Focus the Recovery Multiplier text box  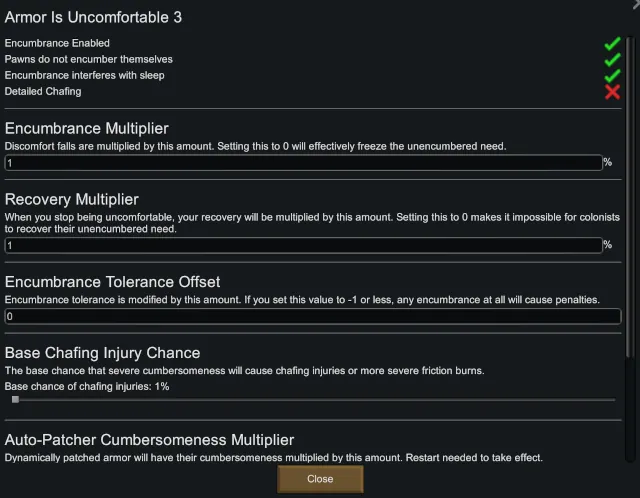point(303,245)
